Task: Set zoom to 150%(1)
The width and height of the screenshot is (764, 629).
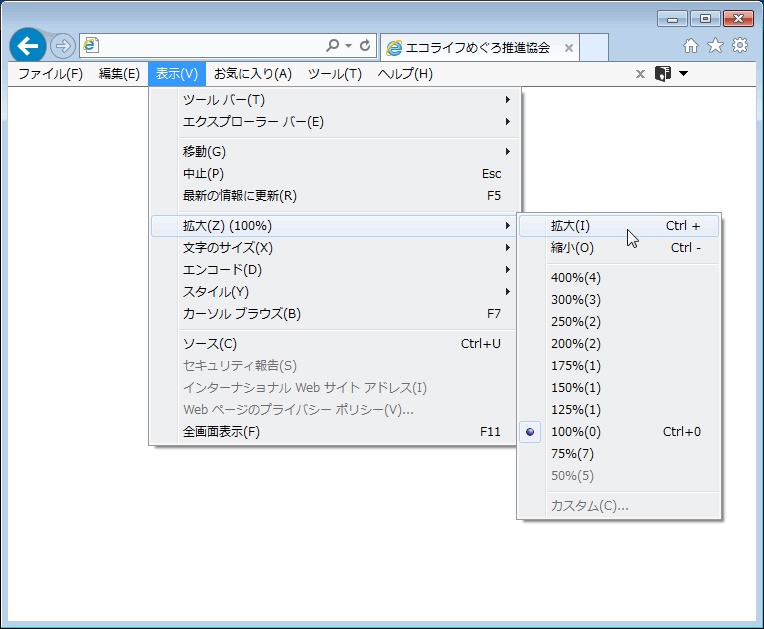Action: point(619,388)
